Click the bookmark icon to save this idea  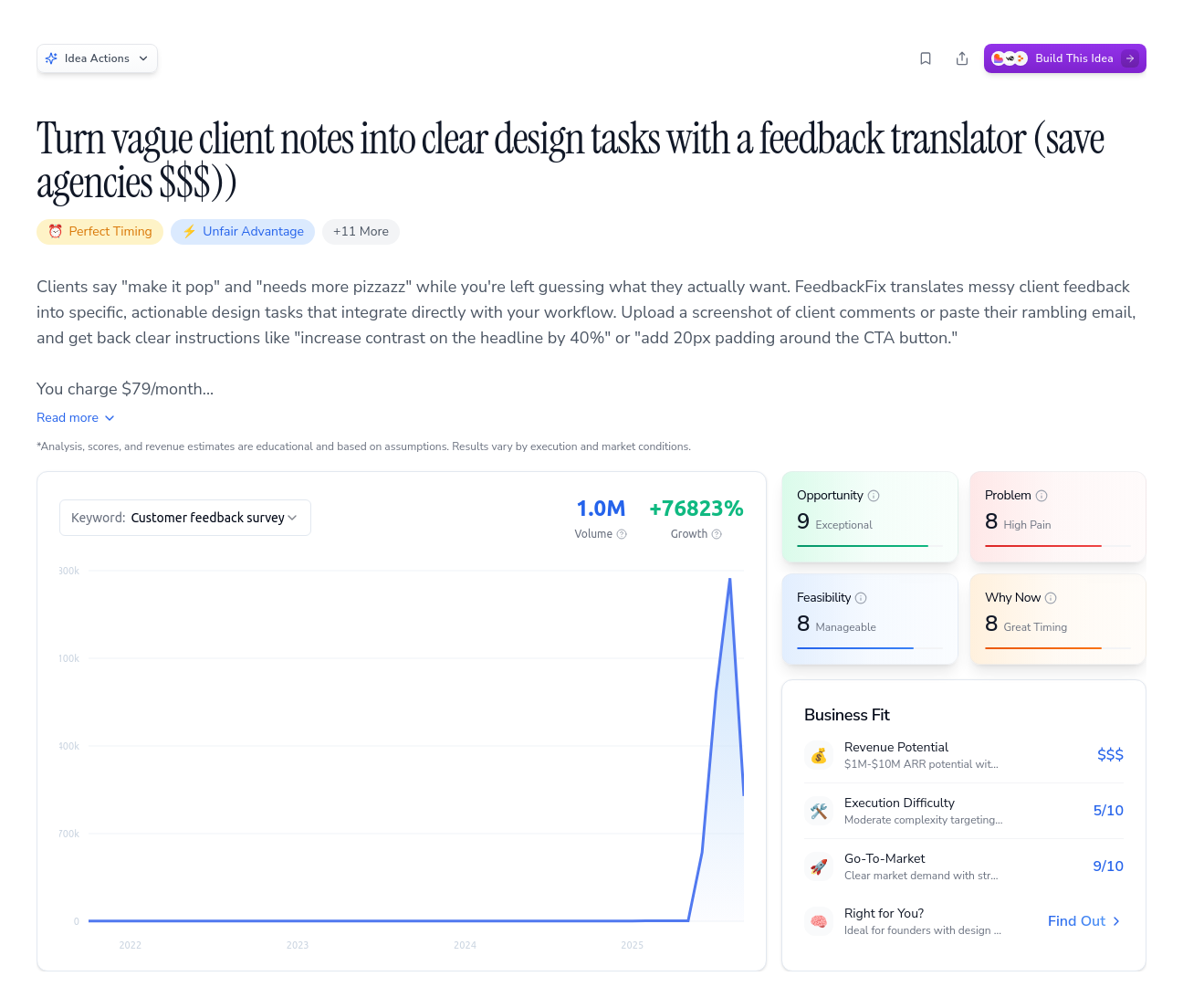pyautogui.click(x=925, y=58)
